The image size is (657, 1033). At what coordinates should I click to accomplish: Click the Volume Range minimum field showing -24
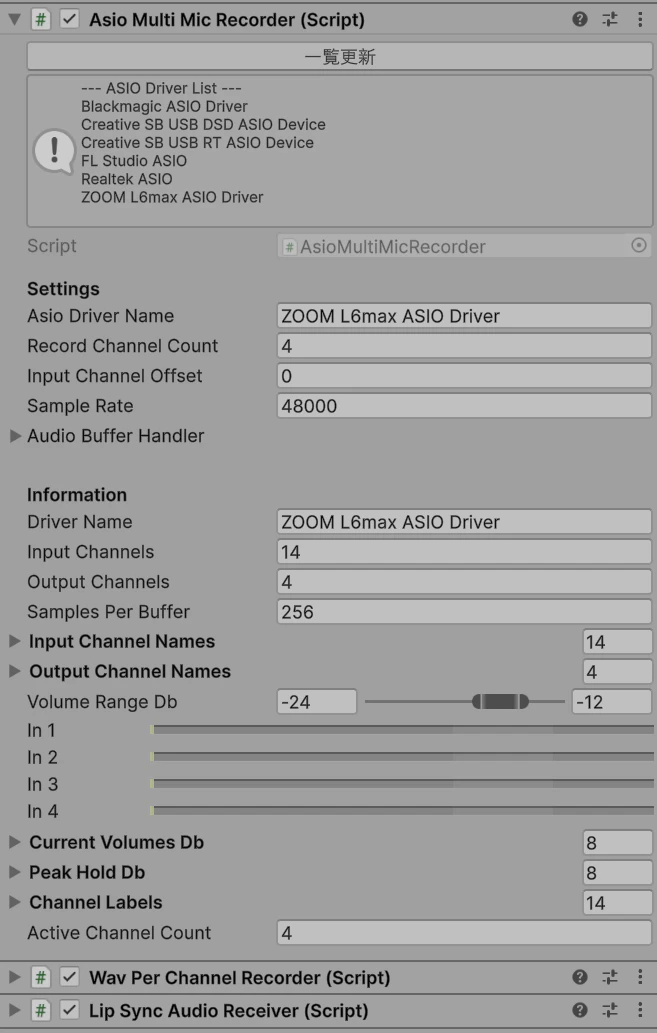tap(317, 702)
